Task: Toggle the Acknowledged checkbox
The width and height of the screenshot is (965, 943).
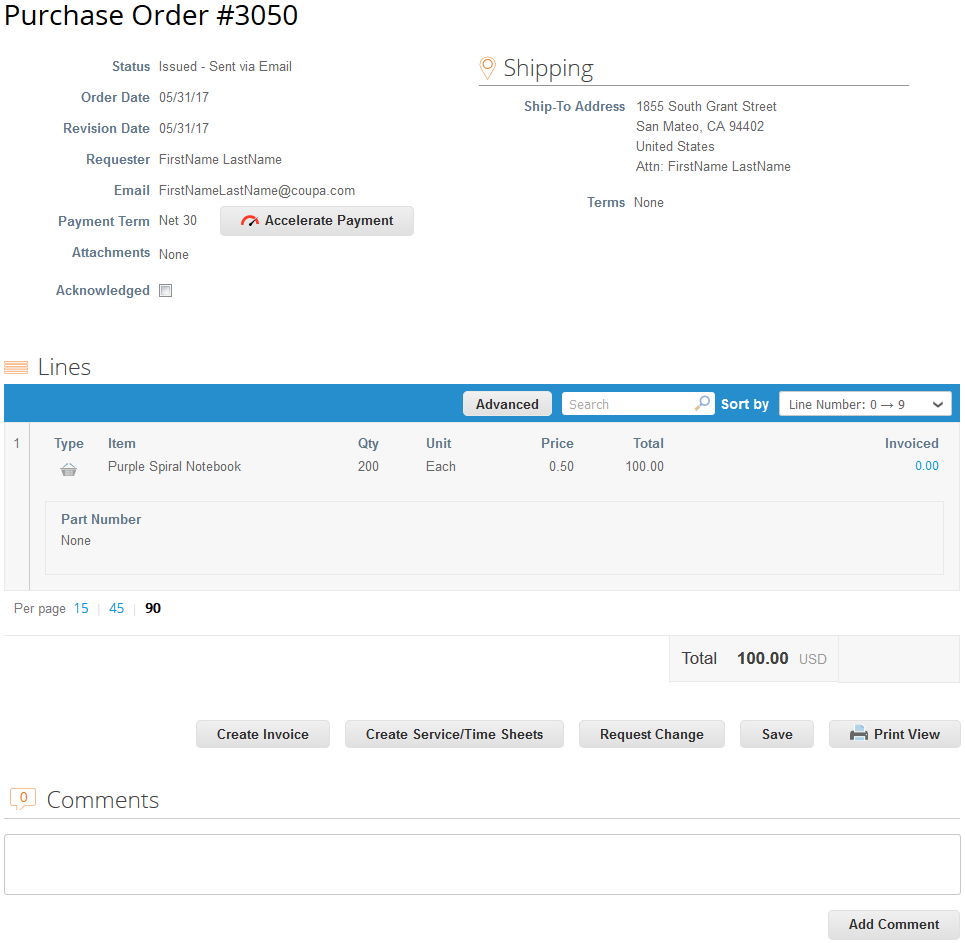Action: (166, 291)
